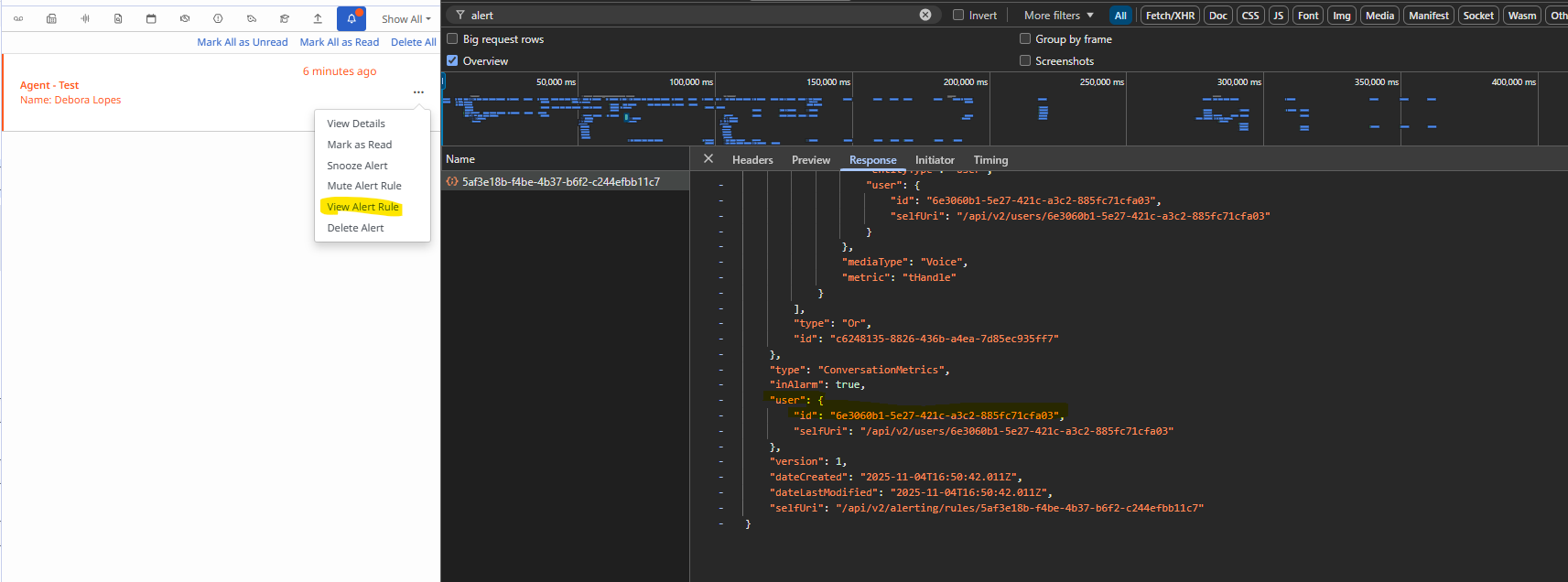
Task: Open the graduation cap learning icon
Action: coord(285,18)
